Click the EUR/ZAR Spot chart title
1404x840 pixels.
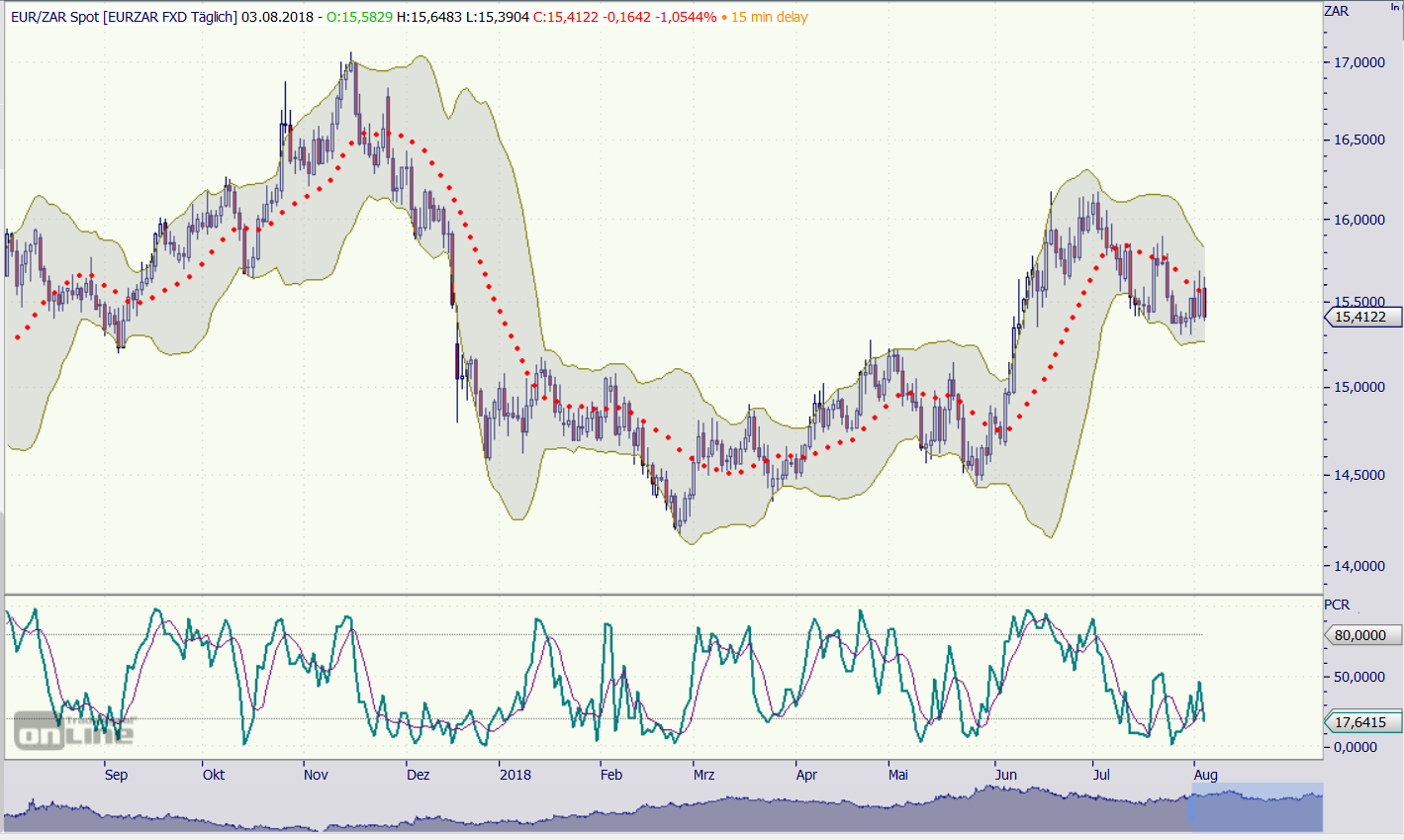123,17
